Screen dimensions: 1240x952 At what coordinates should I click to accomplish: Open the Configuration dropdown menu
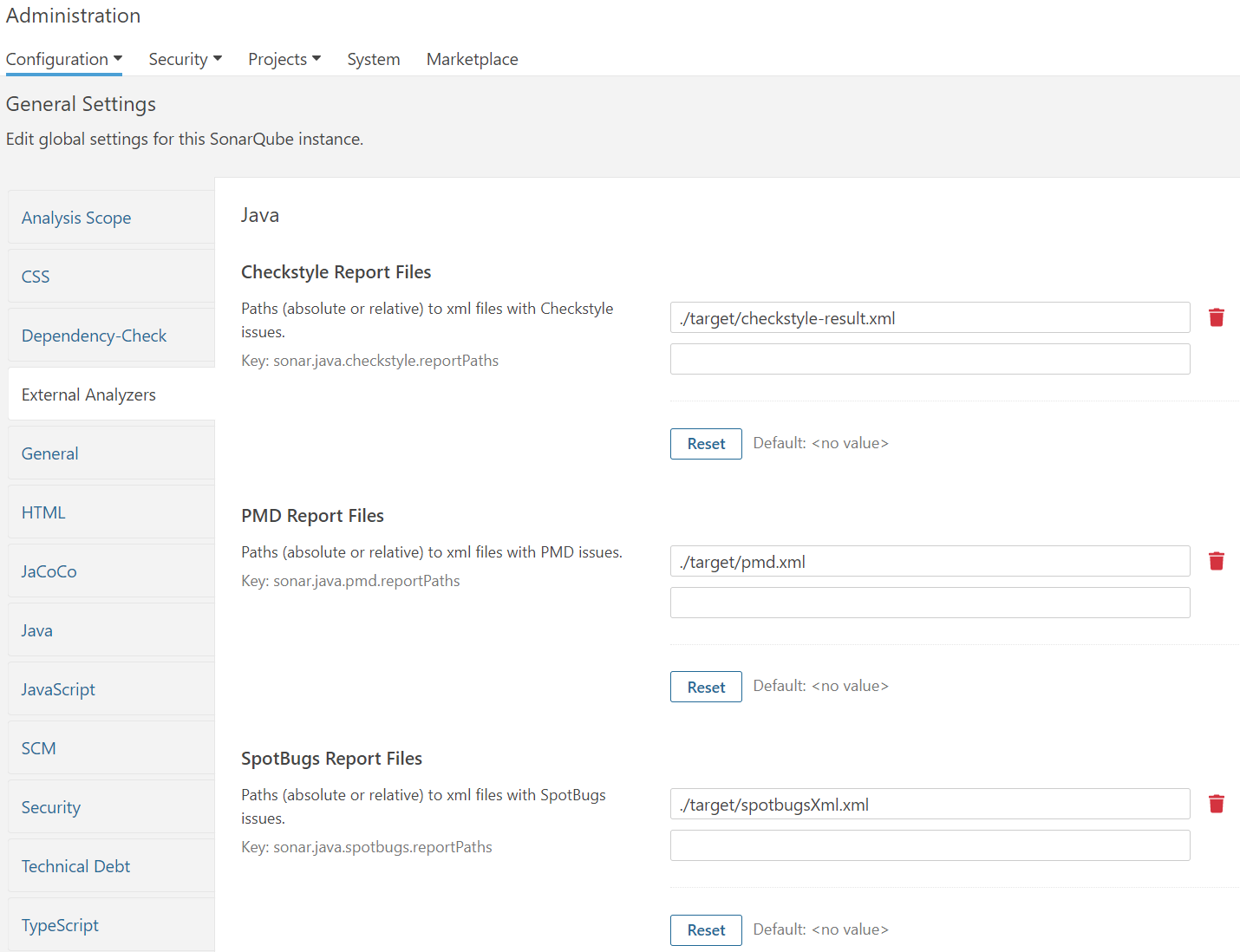click(x=64, y=59)
